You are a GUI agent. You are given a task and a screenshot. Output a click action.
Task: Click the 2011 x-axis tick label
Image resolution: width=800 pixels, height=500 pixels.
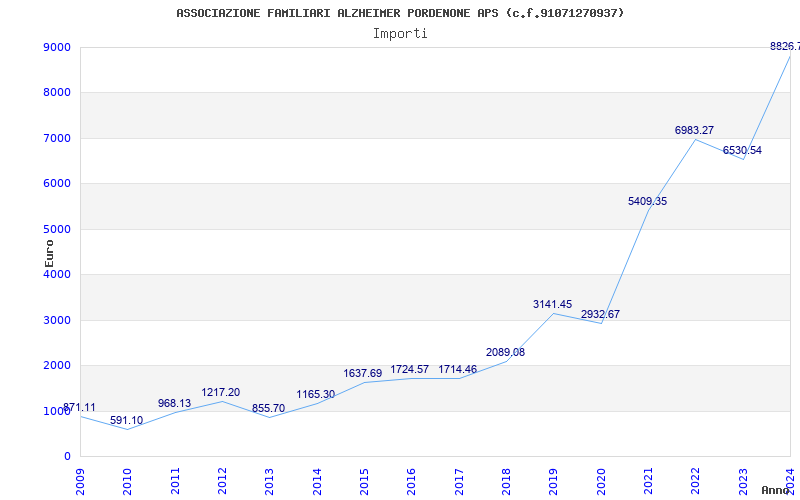175,481
